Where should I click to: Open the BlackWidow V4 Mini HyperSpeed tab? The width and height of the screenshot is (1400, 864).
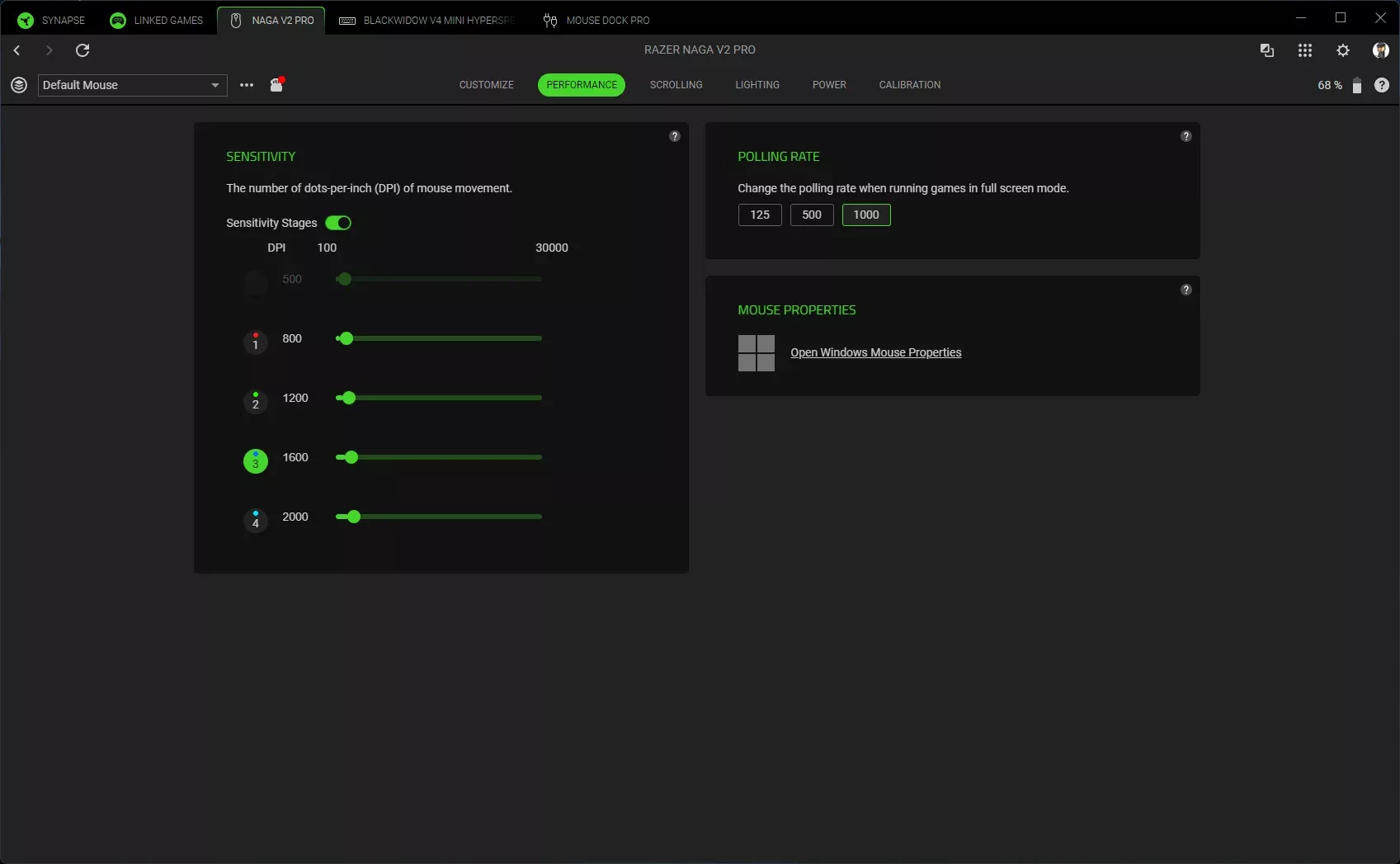tap(427, 20)
